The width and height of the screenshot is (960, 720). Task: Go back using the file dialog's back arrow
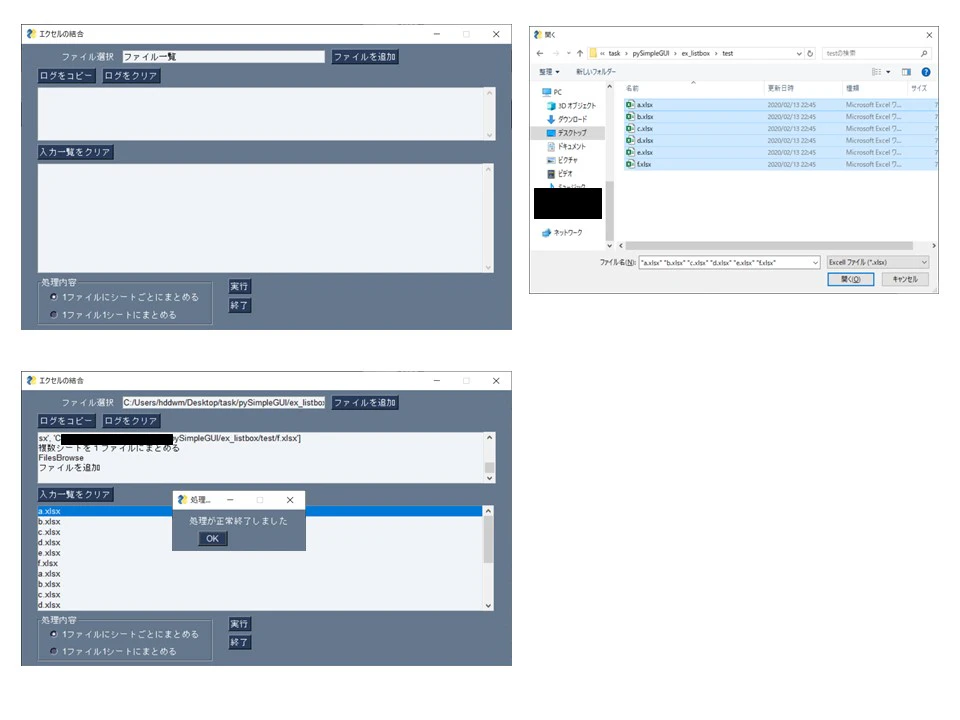click(539, 53)
